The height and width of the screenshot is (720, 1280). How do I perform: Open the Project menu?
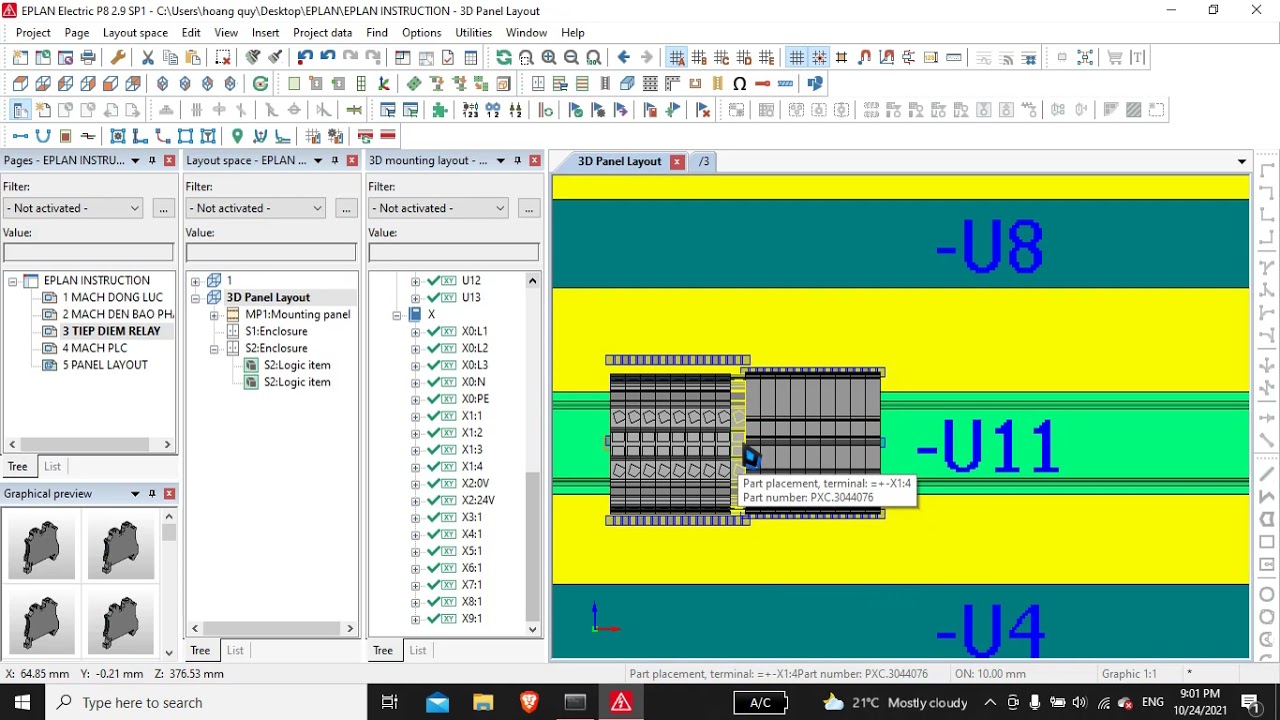click(33, 33)
